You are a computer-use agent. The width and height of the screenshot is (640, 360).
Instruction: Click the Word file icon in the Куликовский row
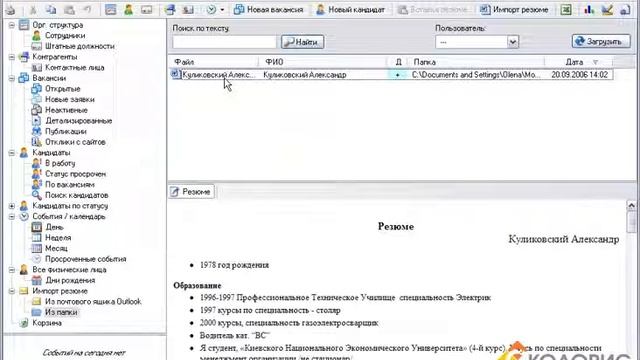(x=176, y=74)
